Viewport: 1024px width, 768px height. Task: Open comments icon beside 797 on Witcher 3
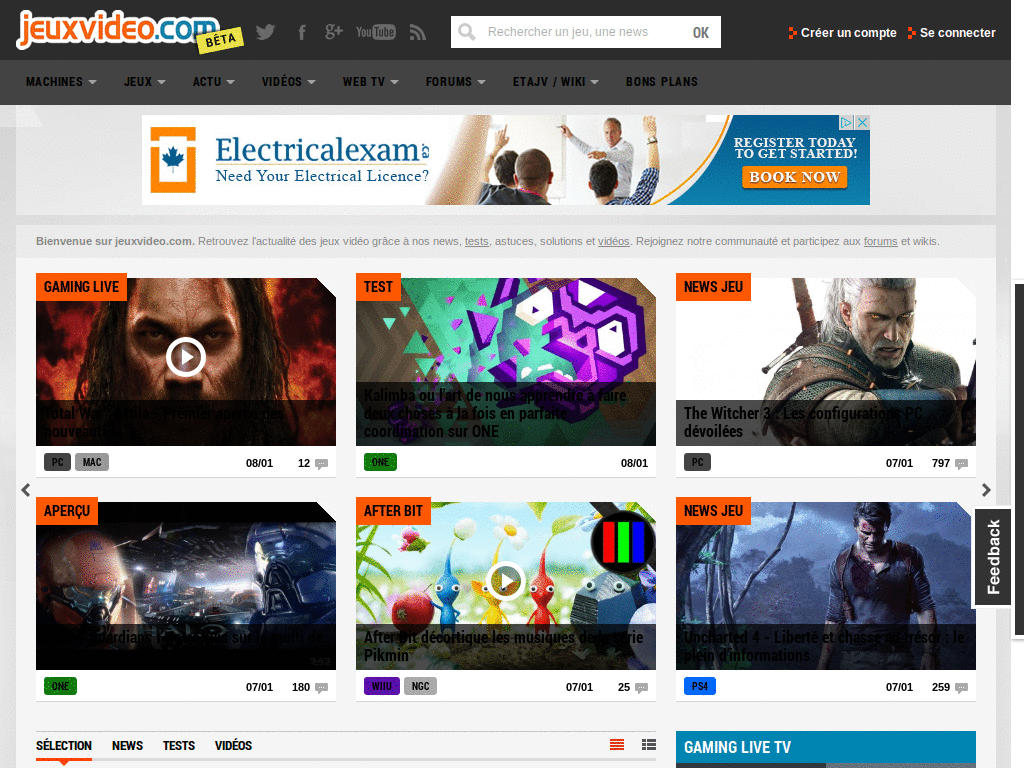(x=961, y=464)
